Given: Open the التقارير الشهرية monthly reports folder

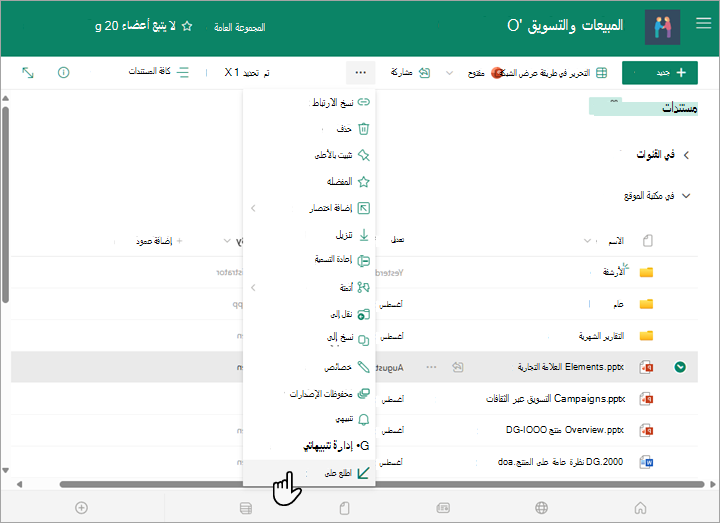Looking at the screenshot, I should tap(601, 336).
